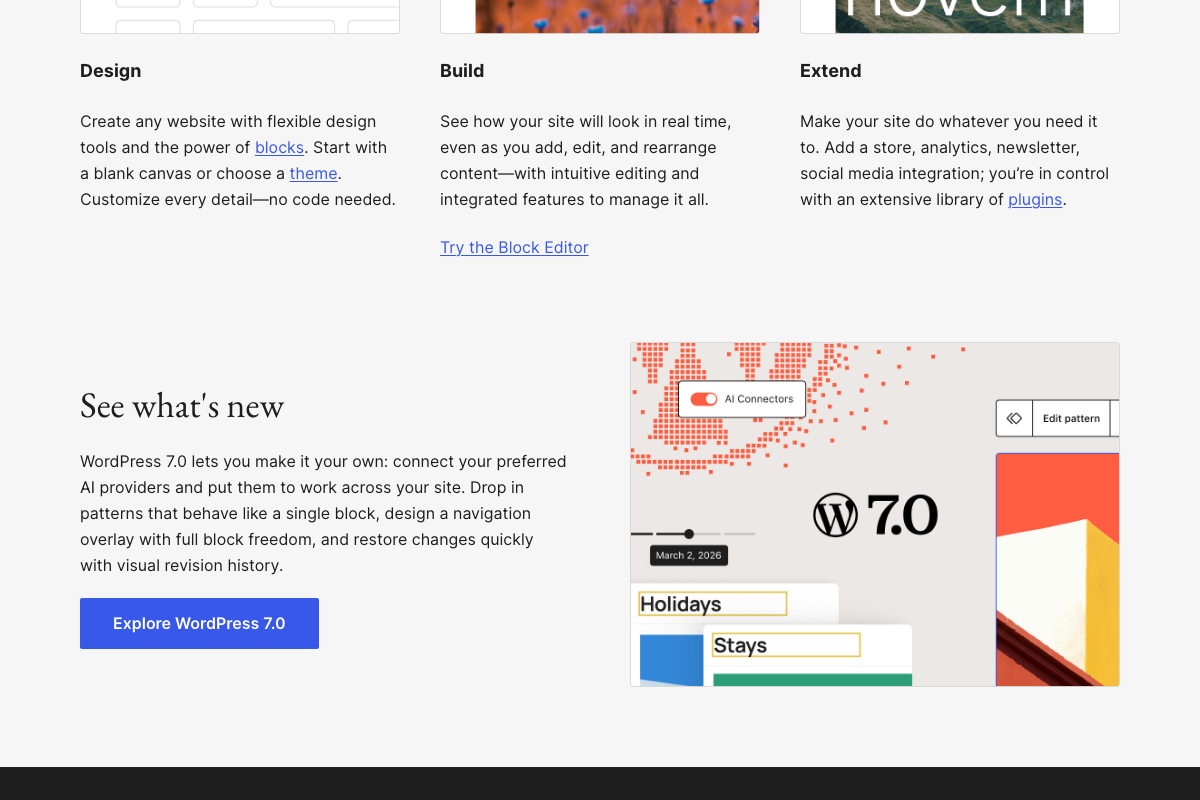Open the WordPress 7.0 promo image
Viewport: 1200px width, 800px height.
875,514
